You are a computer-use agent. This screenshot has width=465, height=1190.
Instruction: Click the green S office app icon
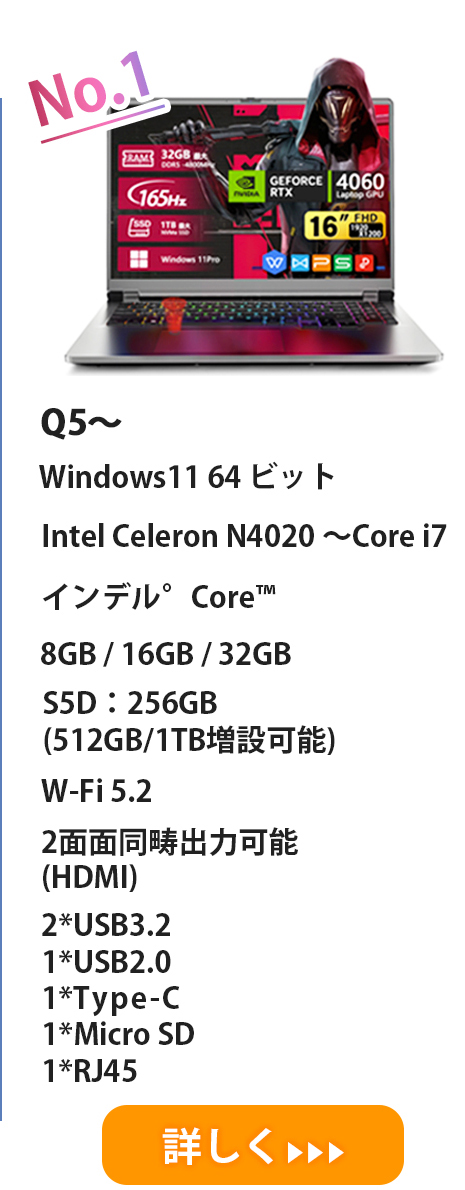[344, 263]
